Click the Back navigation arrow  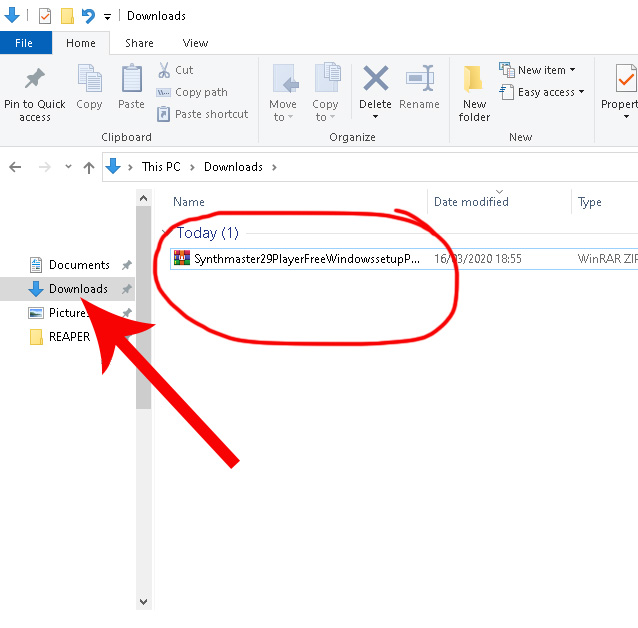coord(15,167)
